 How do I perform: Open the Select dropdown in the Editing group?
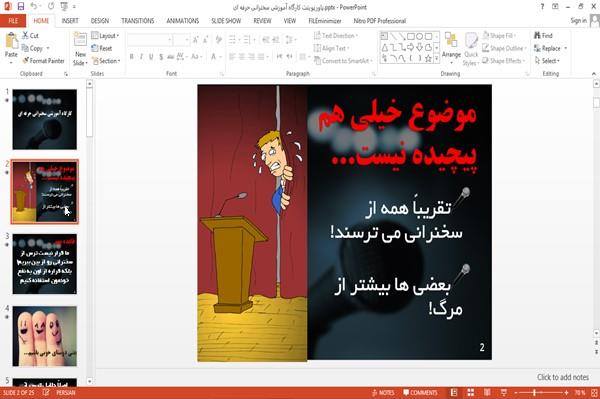[547, 61]
